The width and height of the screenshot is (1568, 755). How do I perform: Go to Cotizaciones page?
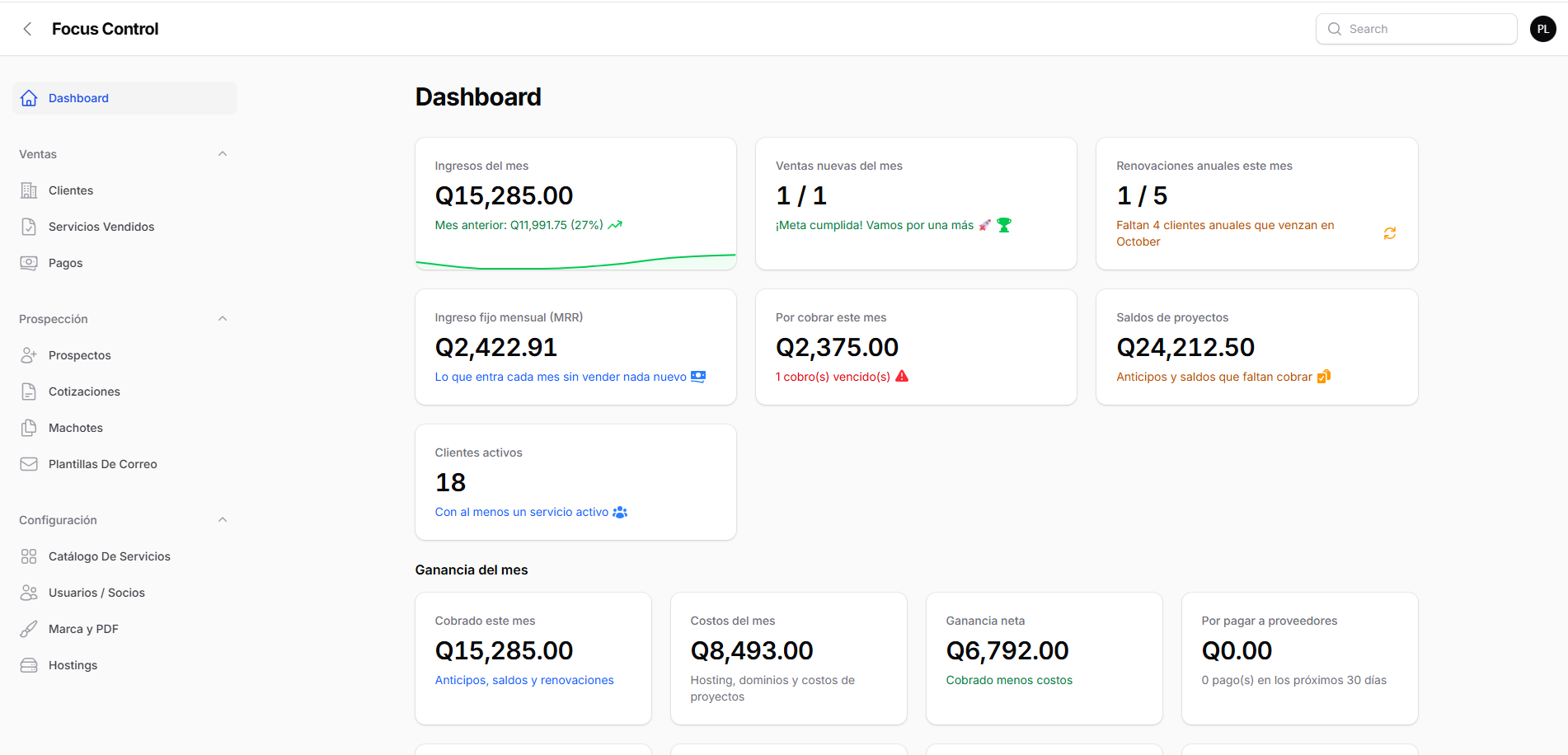pos(124,392)
